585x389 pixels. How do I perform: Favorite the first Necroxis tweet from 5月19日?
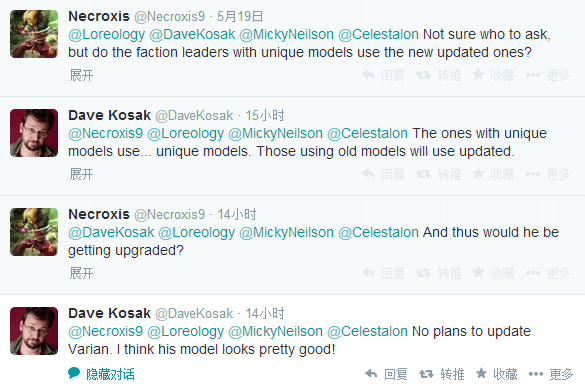[x=494, y=75]
